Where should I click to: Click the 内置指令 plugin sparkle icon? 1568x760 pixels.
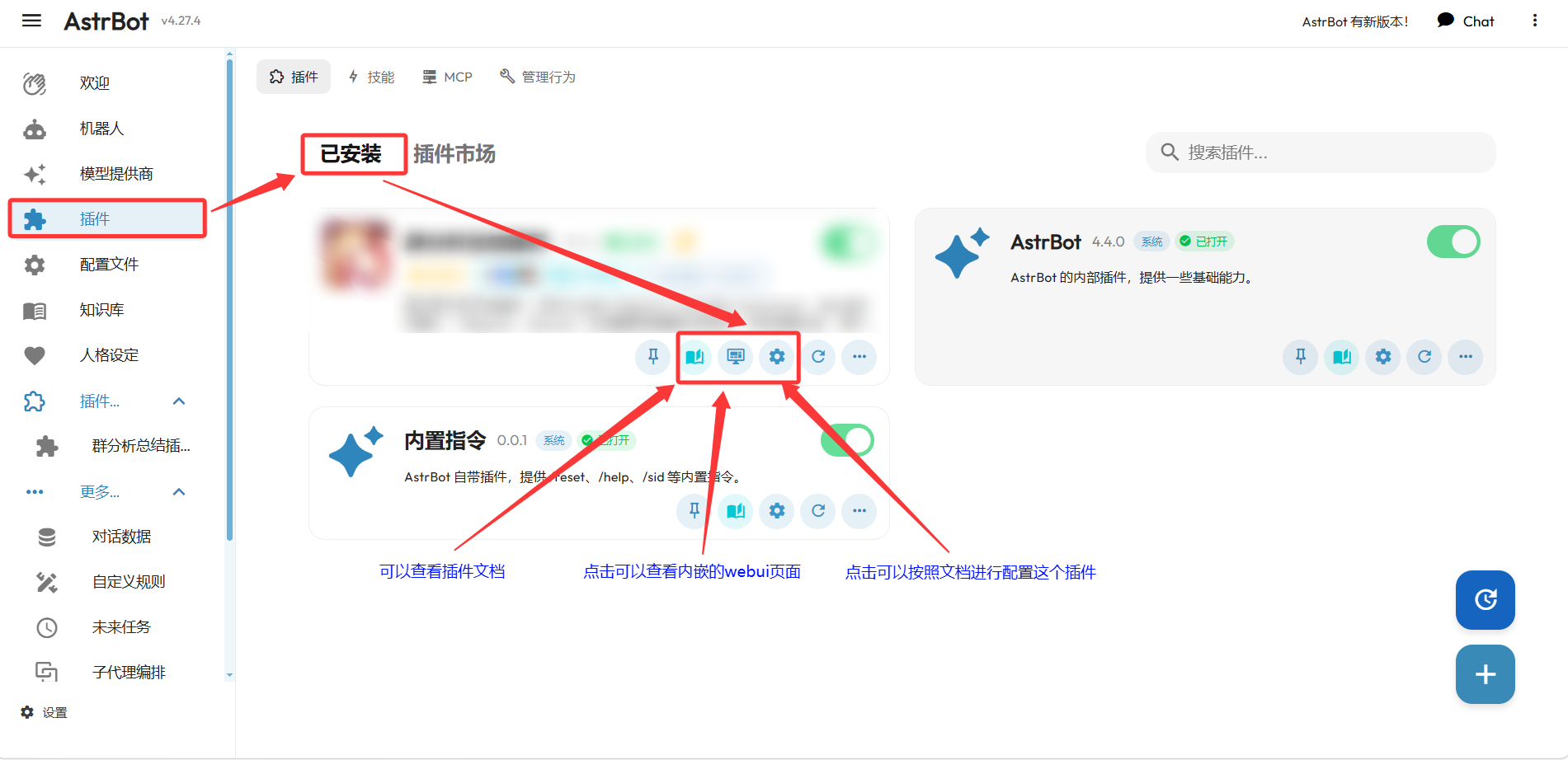[356, 452]
